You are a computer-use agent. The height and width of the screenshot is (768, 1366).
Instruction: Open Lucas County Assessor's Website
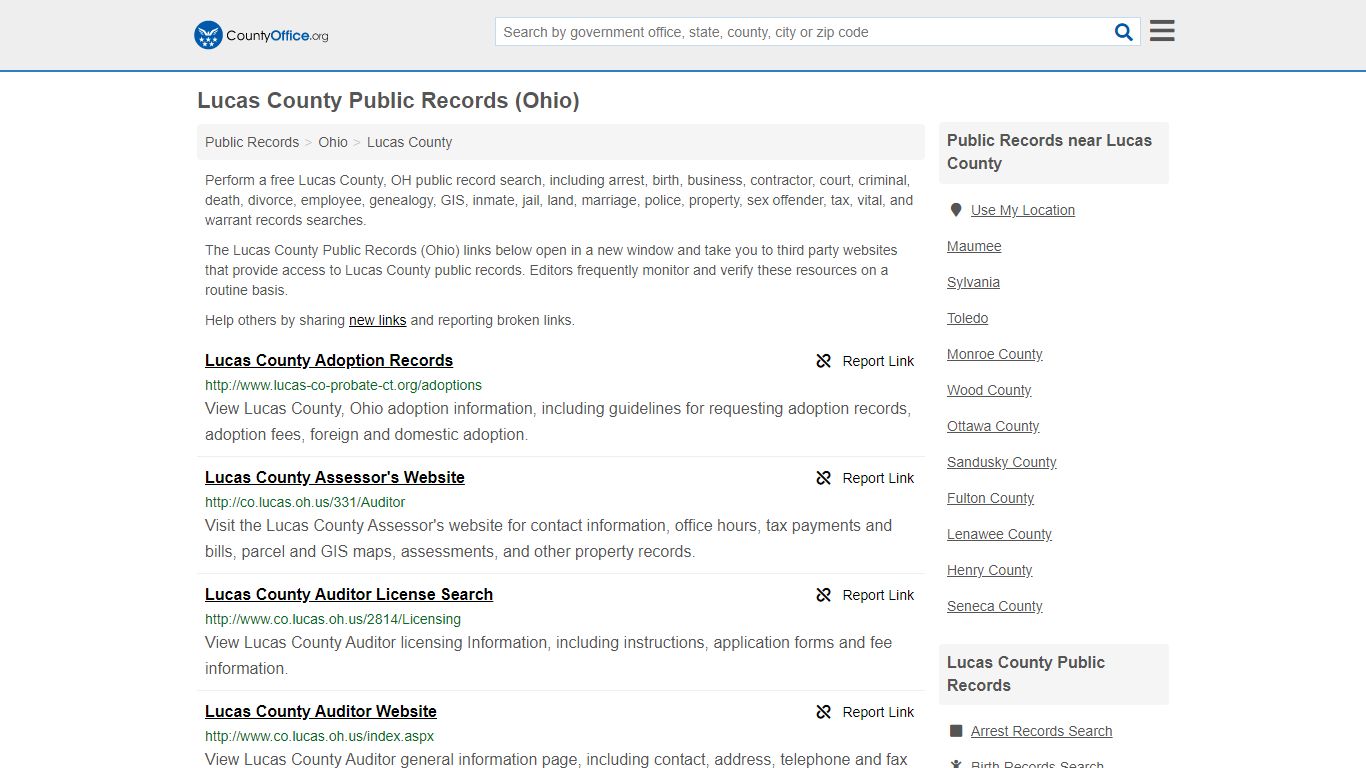click(x=335, y=478)
